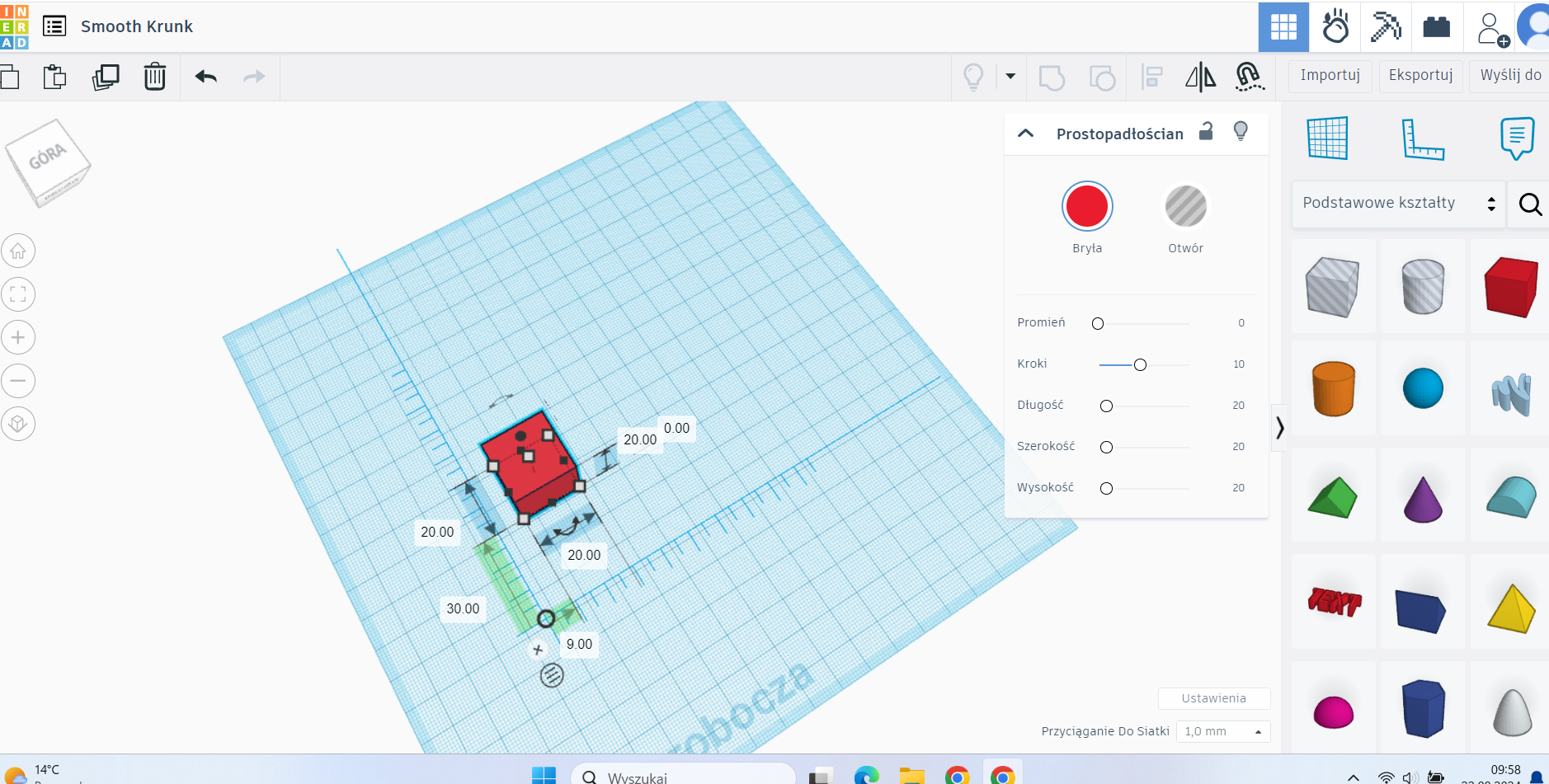Reset to home view
The width and height of the screenshot is (1549, 784).
[x=18, y=251]
